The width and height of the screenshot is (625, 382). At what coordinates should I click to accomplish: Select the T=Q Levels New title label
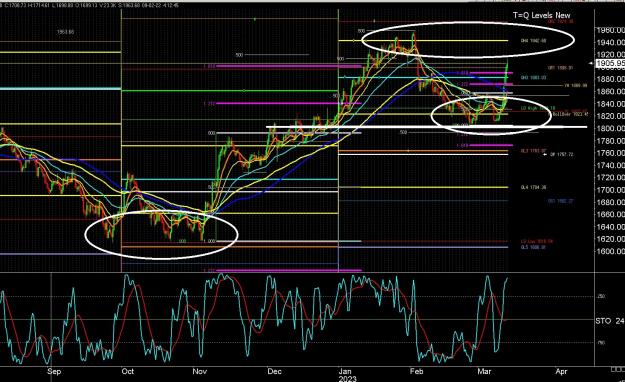[541, 15]
